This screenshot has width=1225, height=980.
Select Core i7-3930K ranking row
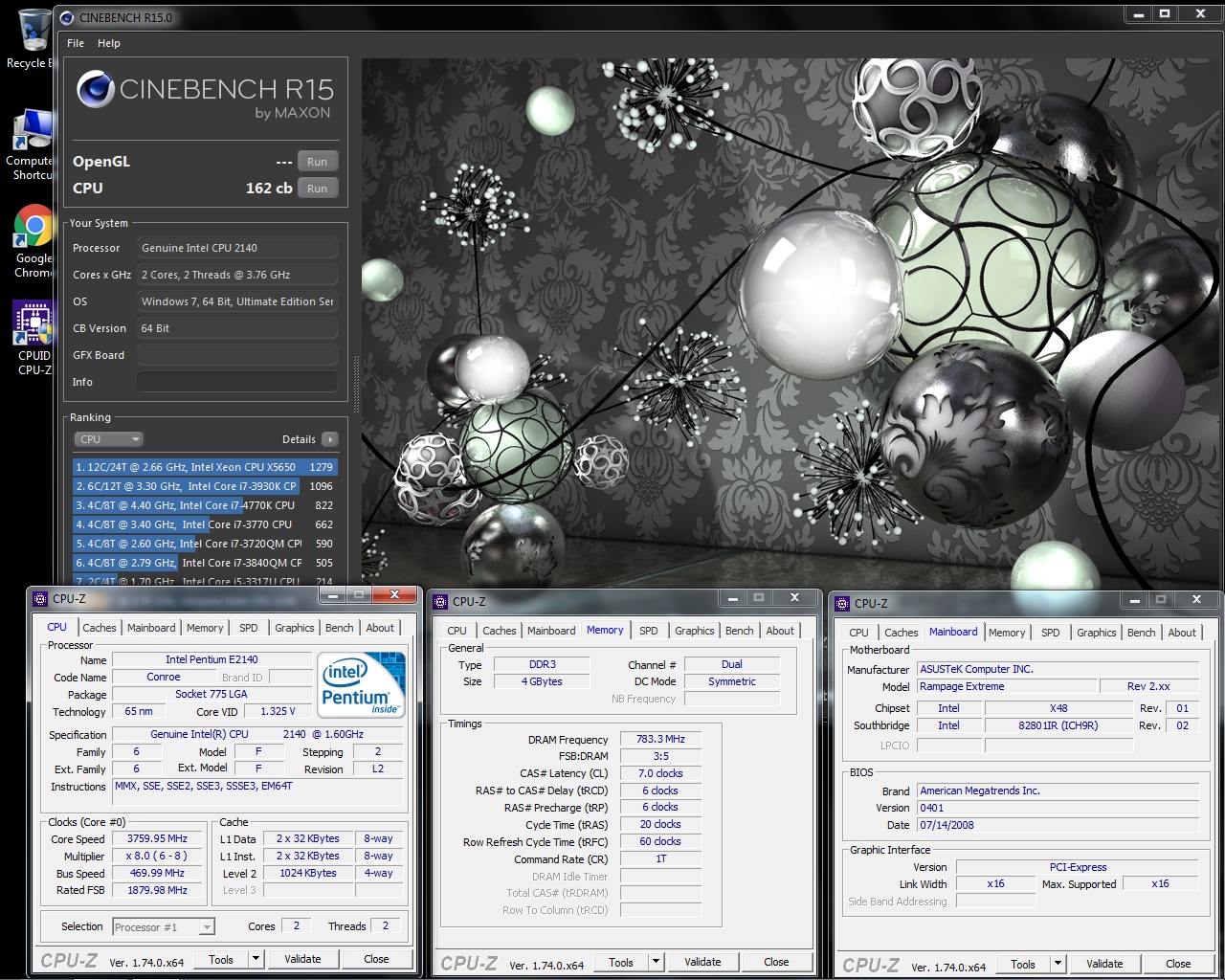tap(205, 486)
